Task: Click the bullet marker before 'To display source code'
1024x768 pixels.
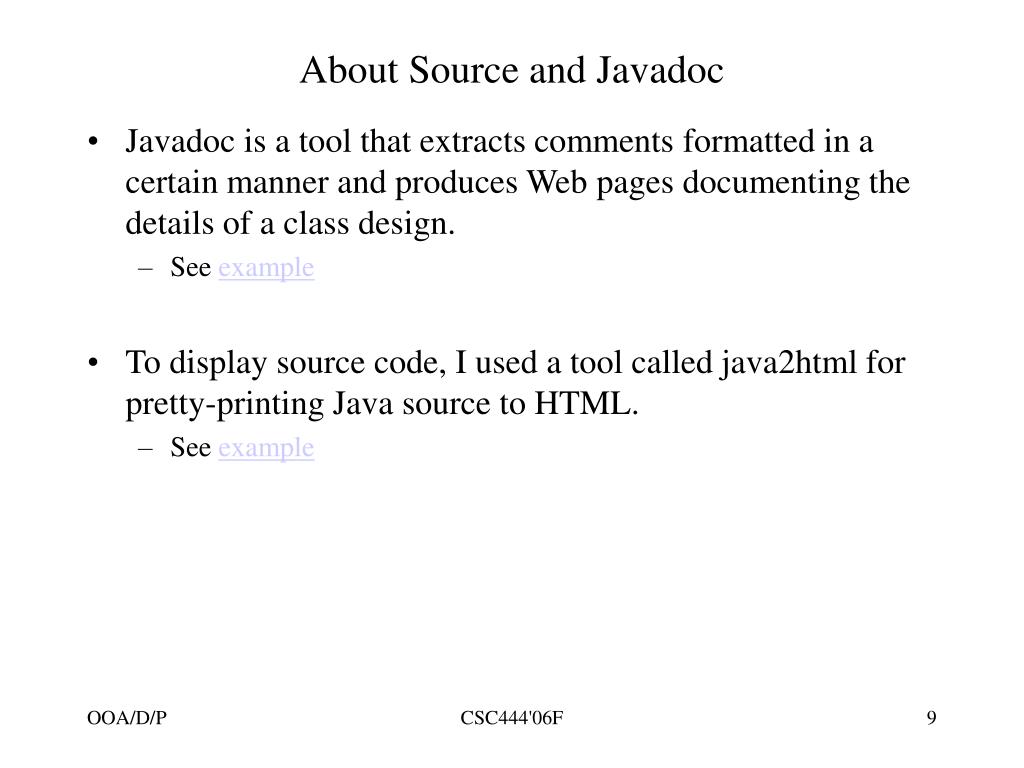Action: (93, 363)
